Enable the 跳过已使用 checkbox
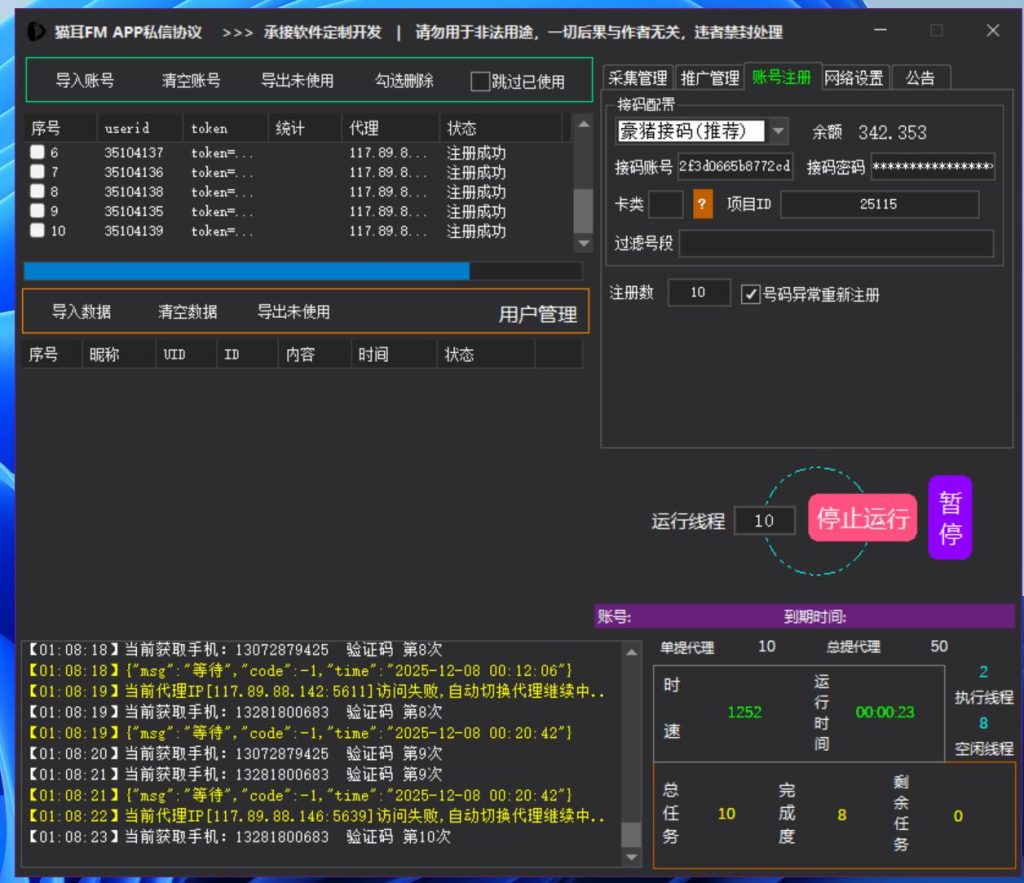The height and width of the screenshot is (883, 1024). 481,82
